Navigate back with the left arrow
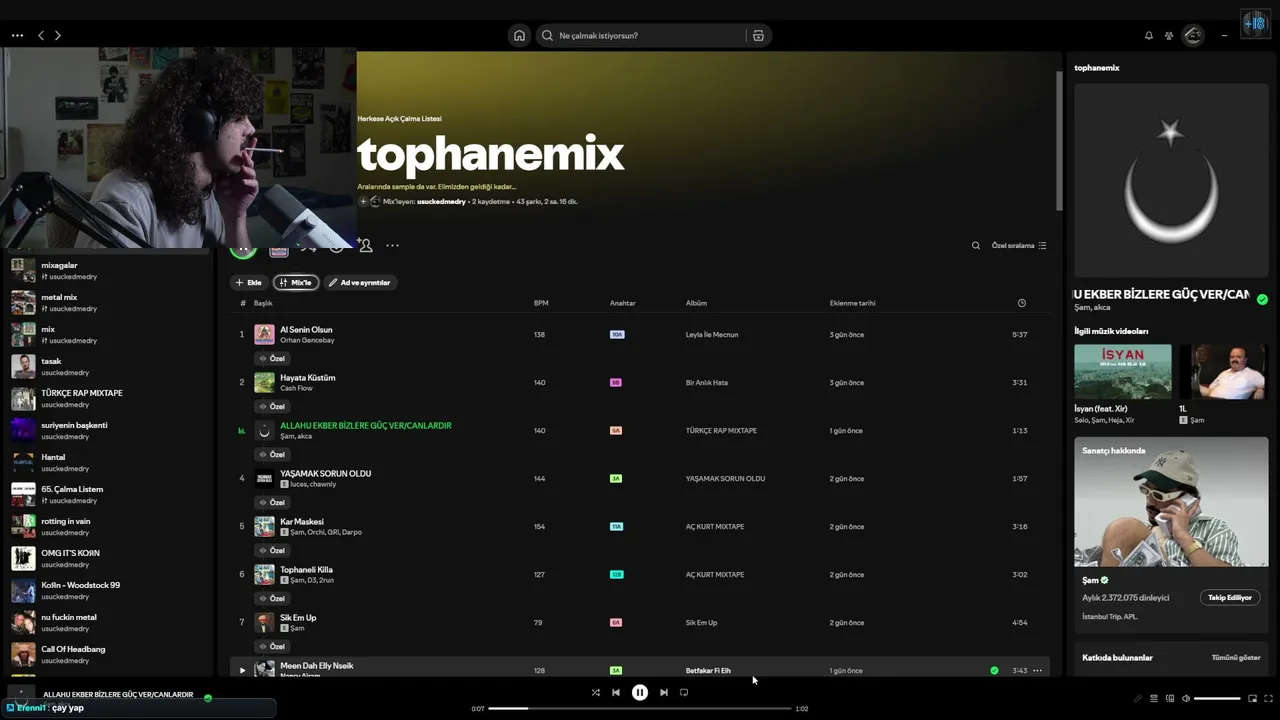The image size is (1280, 720). click(x=41, y=35)
